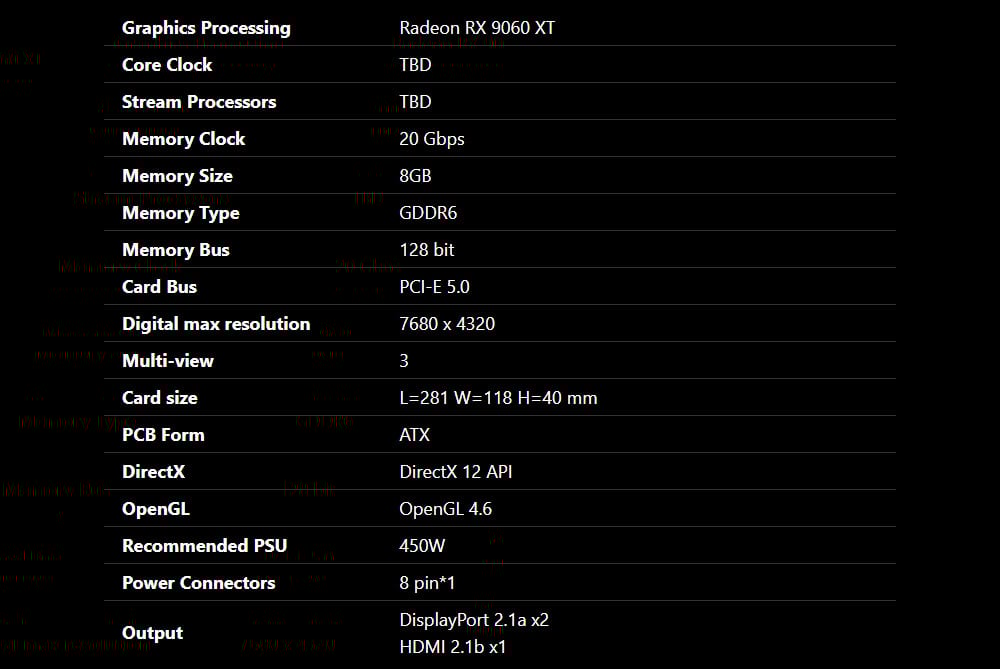Select the DirectX 12 API value
Image resolution: width=1000 pixels, height=669 pixels.
point(455,472)
